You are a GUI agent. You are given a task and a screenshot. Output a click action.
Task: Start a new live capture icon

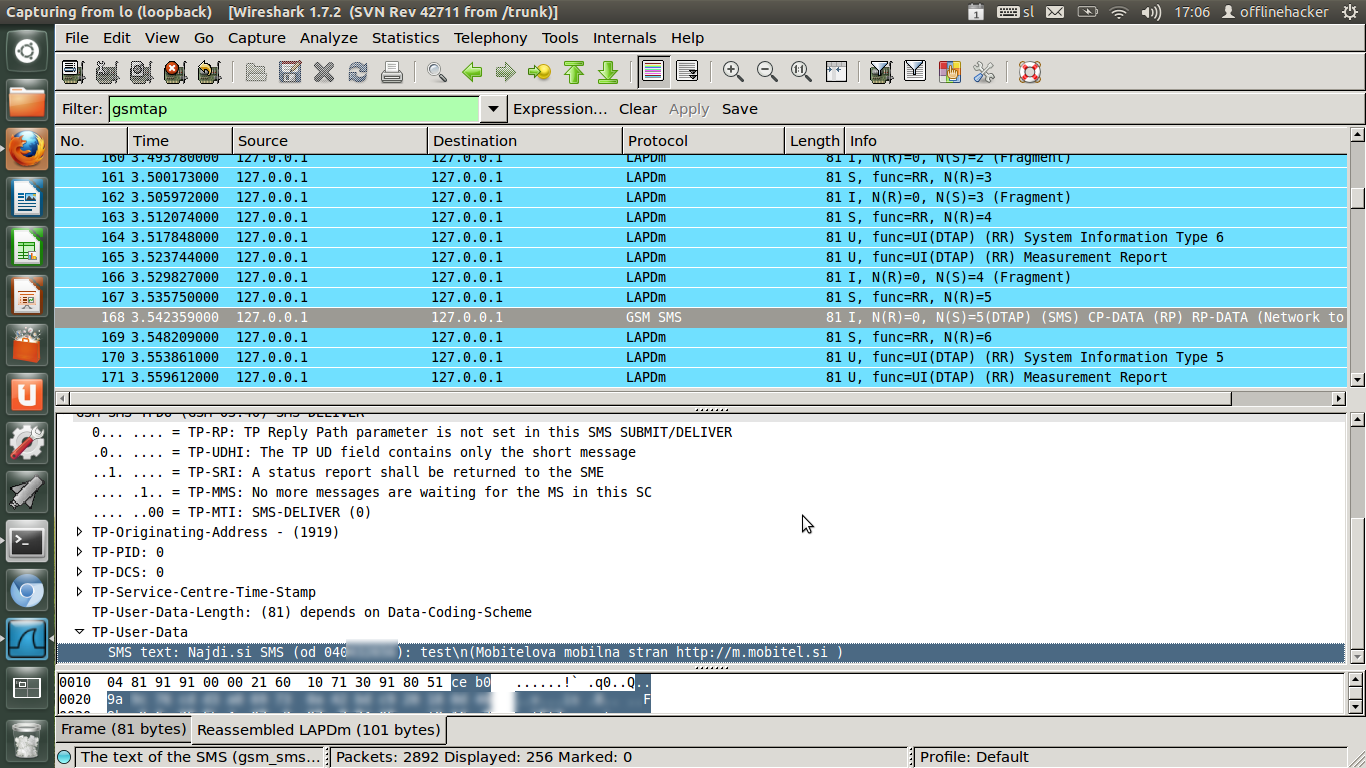tap(141, 72)
